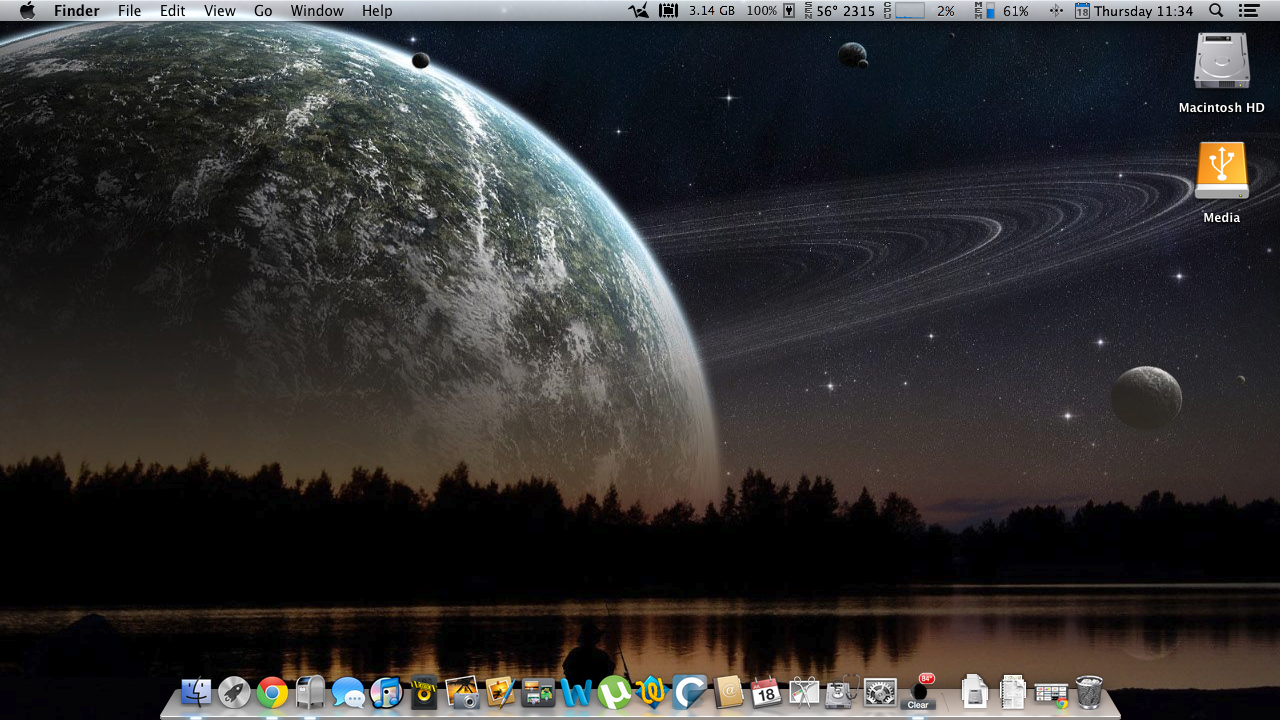
Task: Open the Help menu
Action: click(377, 11)
